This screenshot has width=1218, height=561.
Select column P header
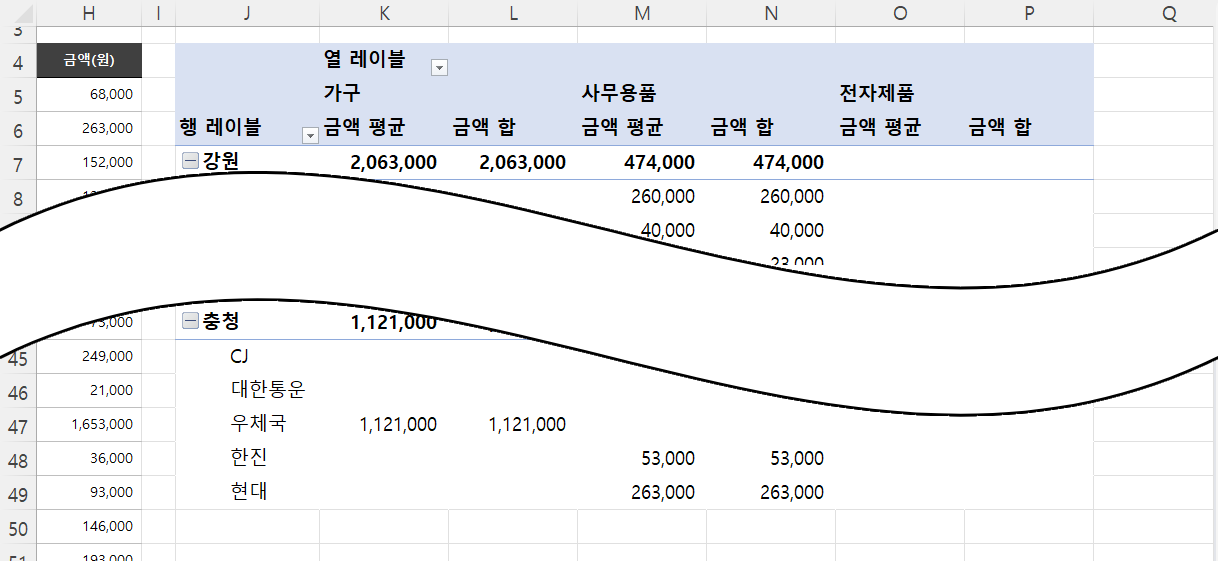coord(1029,12)
